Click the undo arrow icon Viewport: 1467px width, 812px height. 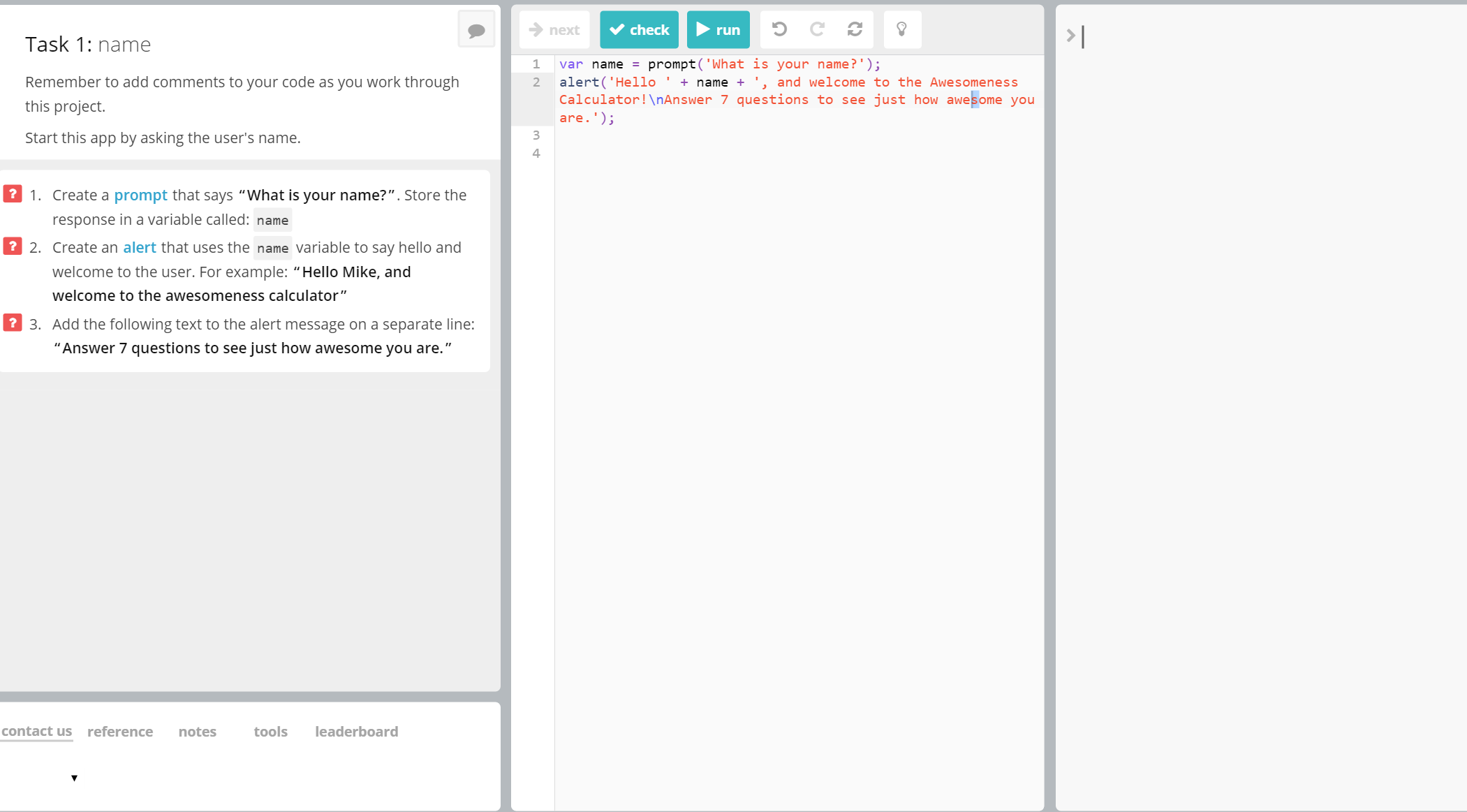click(779, 29)
